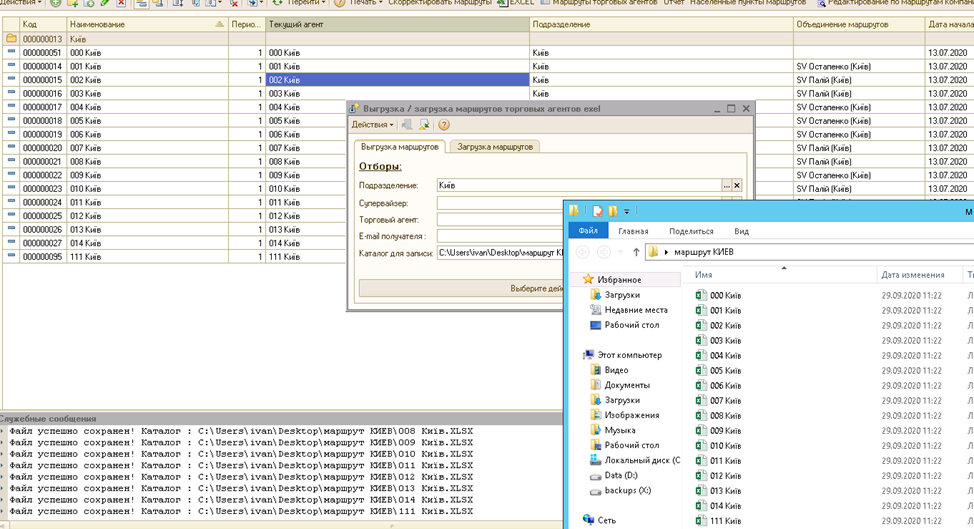The height and width of the screenshot is (529, 974).
Task: Click the up arrow in file explorer
Action: 636,252
